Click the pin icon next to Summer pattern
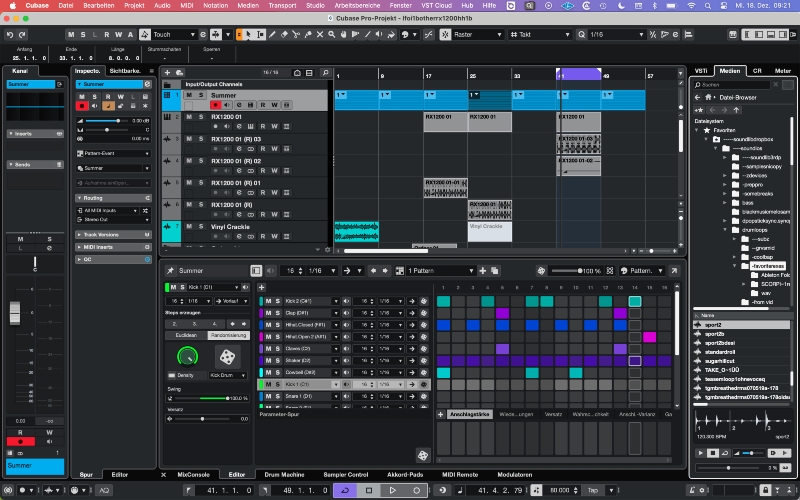 tap(170, 271)
